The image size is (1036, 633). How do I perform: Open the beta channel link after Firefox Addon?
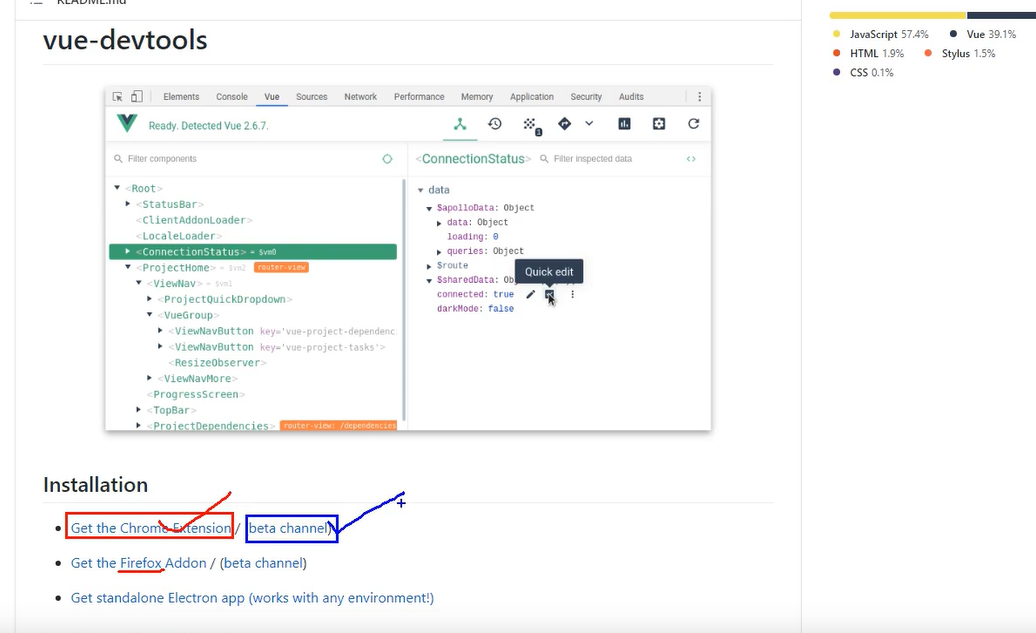click(x=263, y=563)
